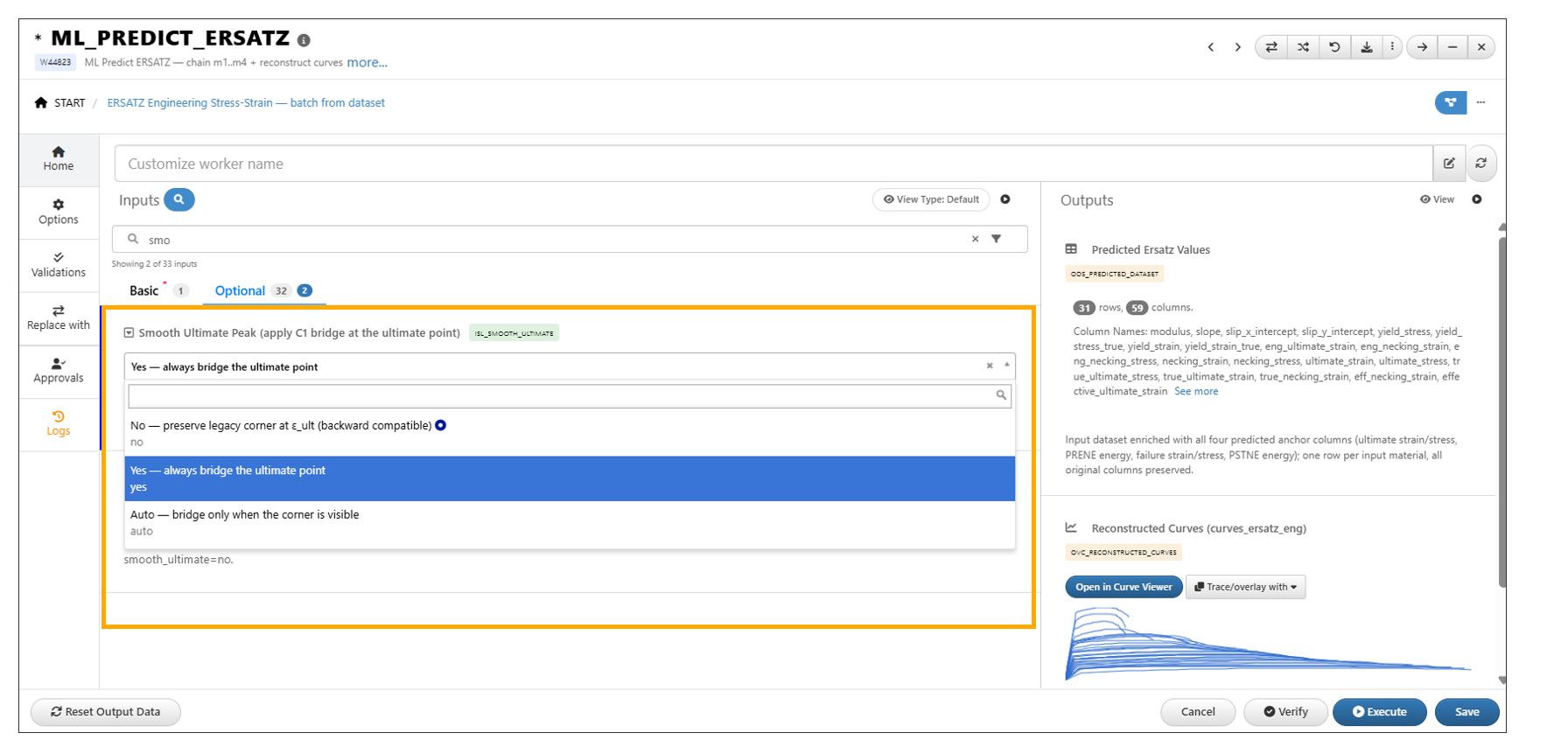Click the Execute button
Screen dimensions: 1568x754
pyautogui.click(x=1379, y=712)
